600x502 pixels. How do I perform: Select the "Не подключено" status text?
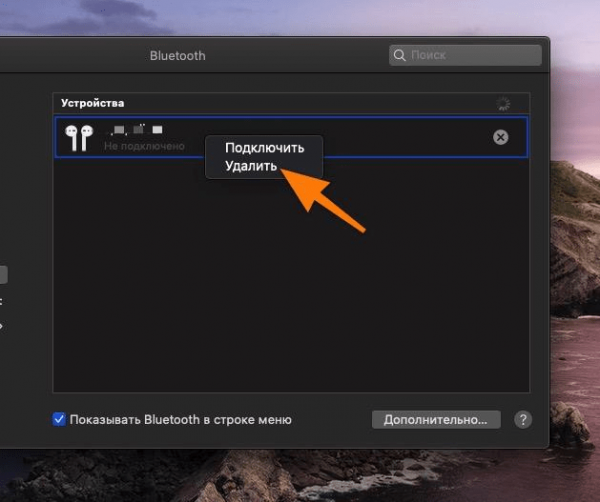point(144,146)
